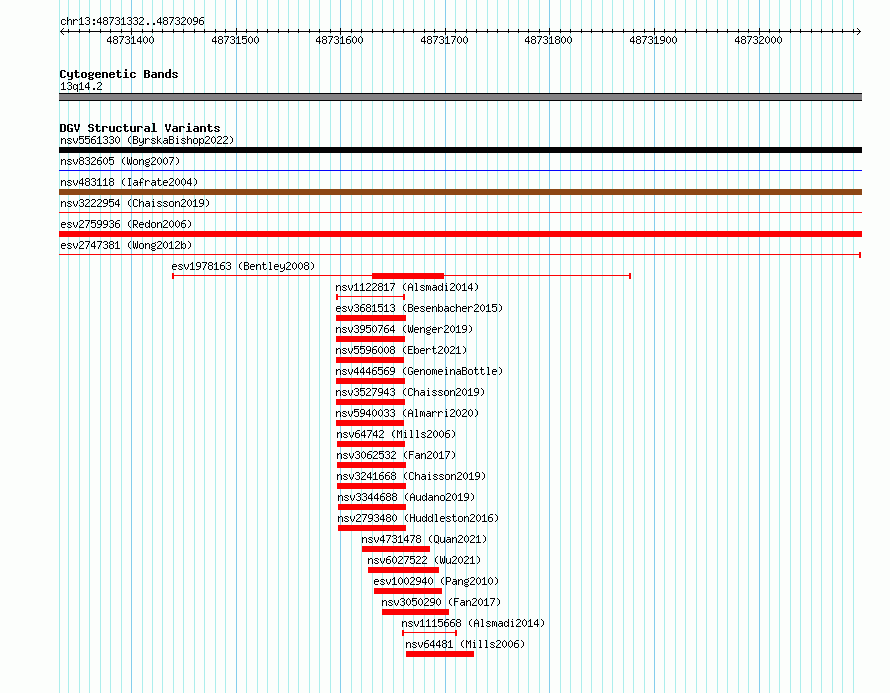Click ruler position 48731400
This screenshot has width=890, height=693.
(x=131, y=40)
